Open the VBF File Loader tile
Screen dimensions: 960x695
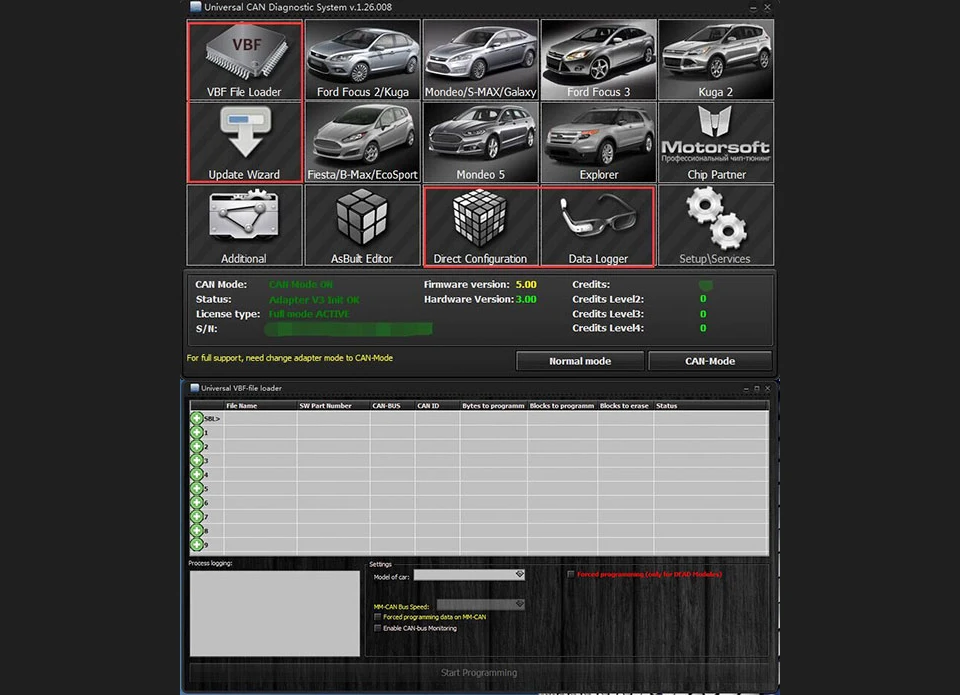[x=244, y=60]
